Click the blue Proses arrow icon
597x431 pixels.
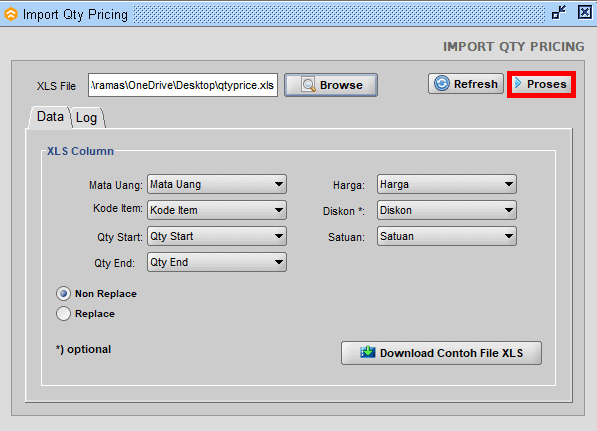click(517, 83)
